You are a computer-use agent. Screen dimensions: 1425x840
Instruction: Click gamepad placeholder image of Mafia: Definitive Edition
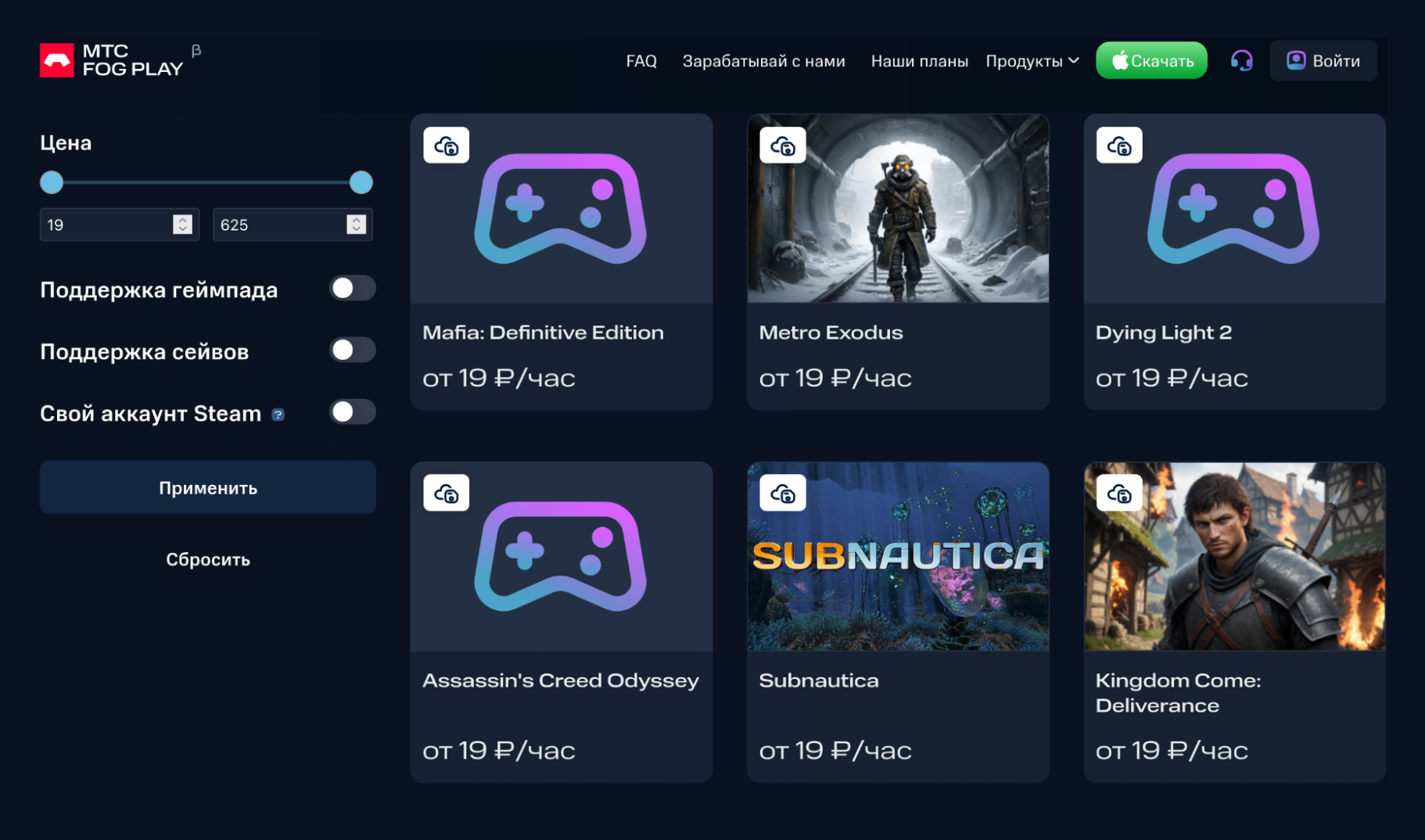click(x=561, y=209)
